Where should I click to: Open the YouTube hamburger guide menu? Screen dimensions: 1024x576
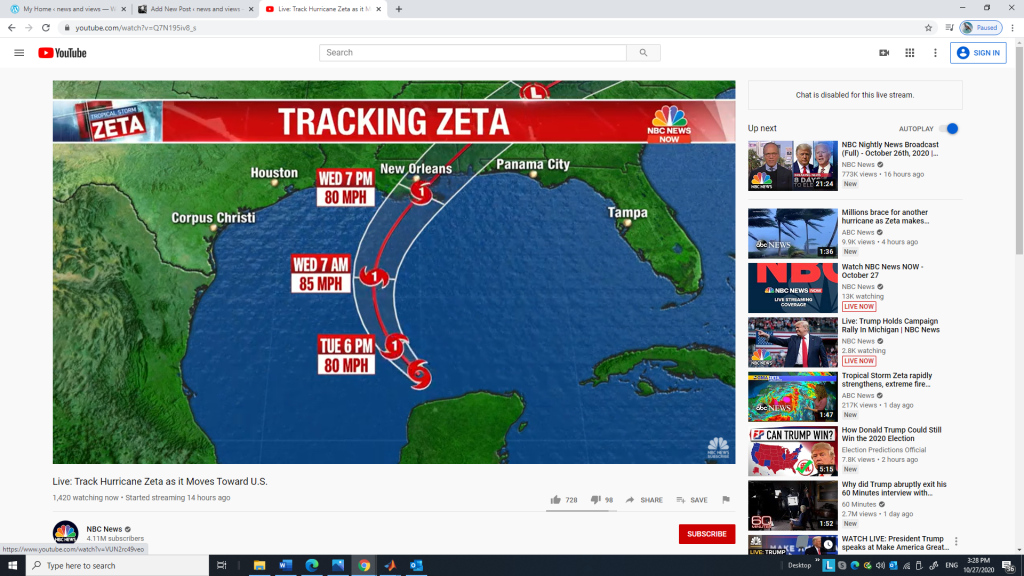point(19,53)
